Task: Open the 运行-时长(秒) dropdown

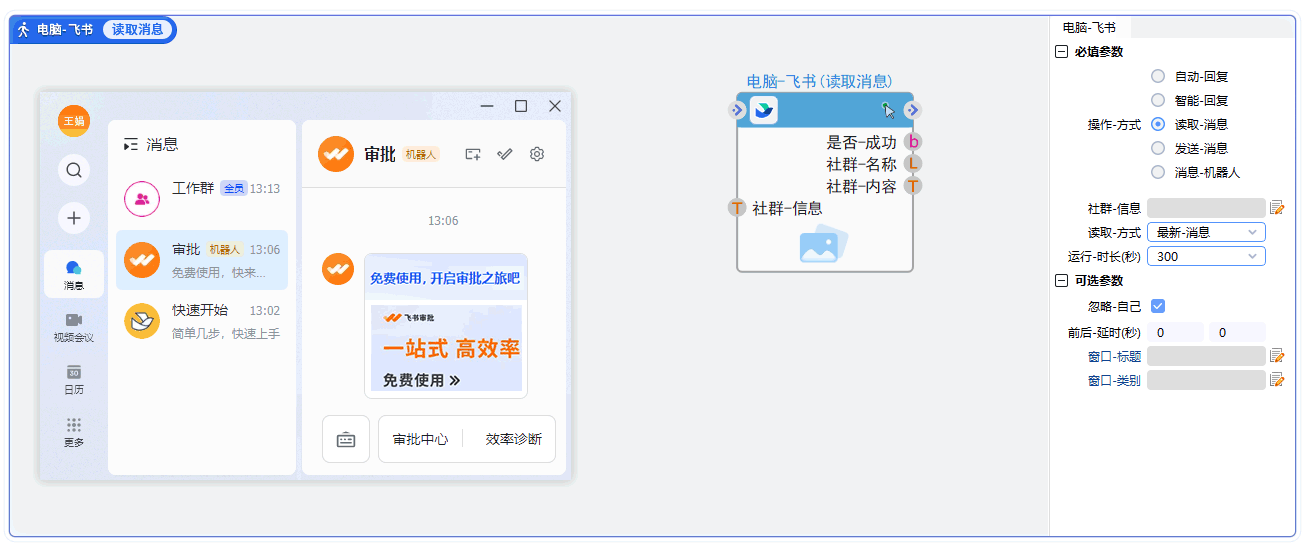Action: [1206, 256]
